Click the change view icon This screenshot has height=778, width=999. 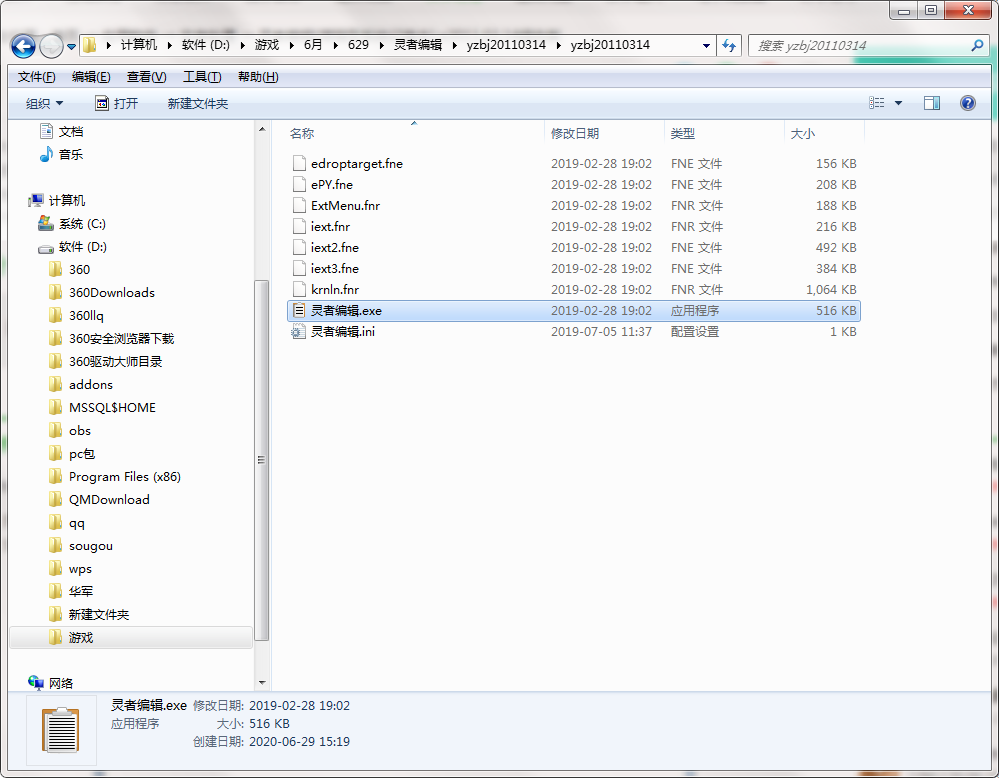(877, 103)
